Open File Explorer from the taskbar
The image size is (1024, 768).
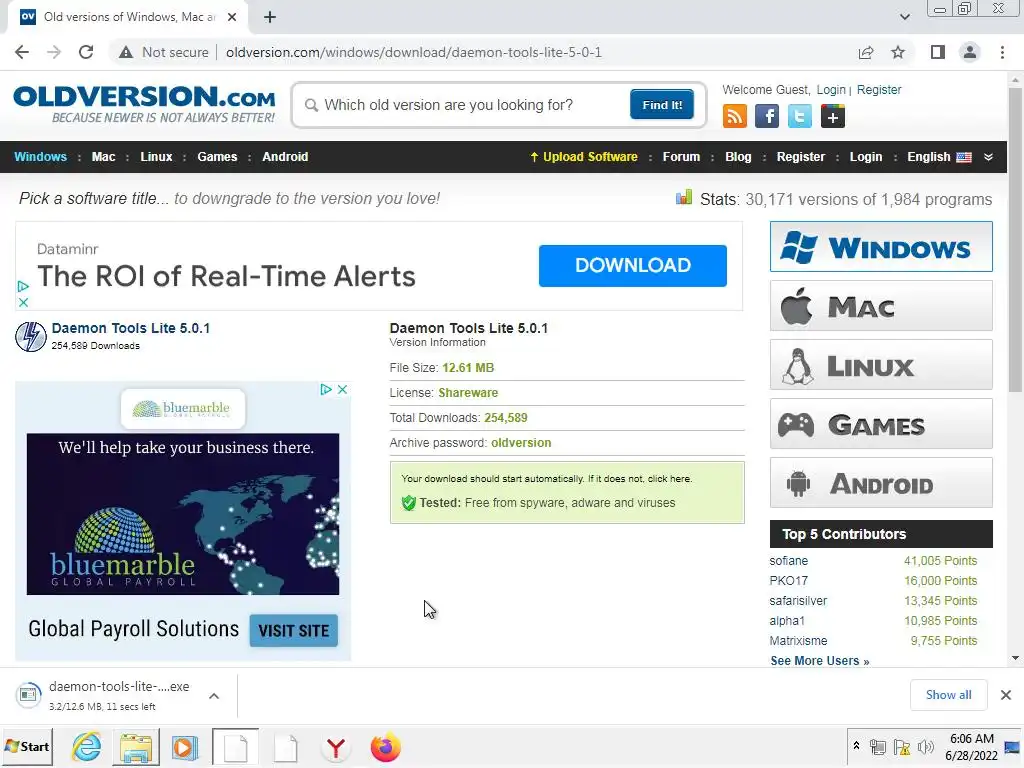coord(136,747)
